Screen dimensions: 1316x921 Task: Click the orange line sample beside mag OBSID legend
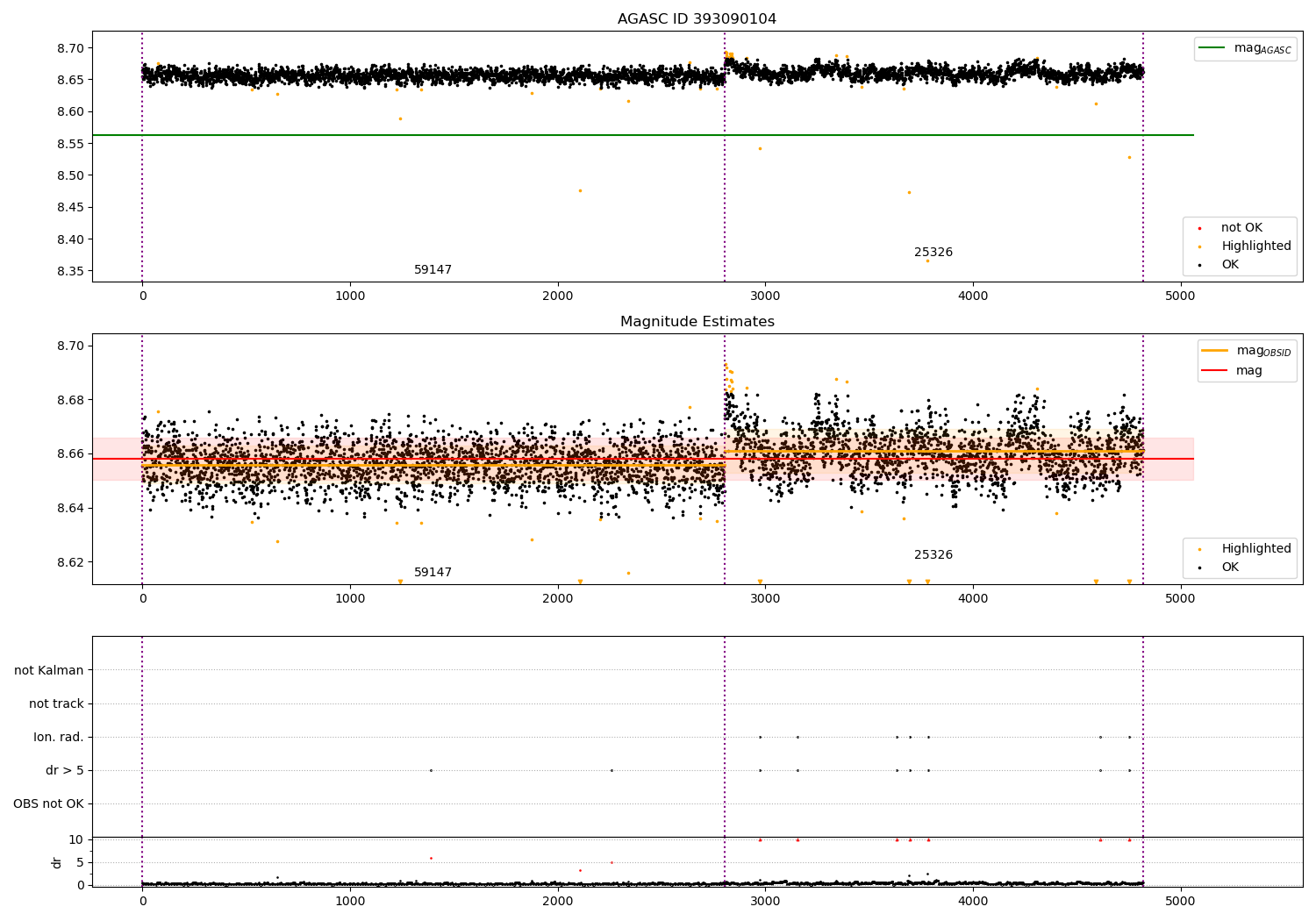[1215, 351]
